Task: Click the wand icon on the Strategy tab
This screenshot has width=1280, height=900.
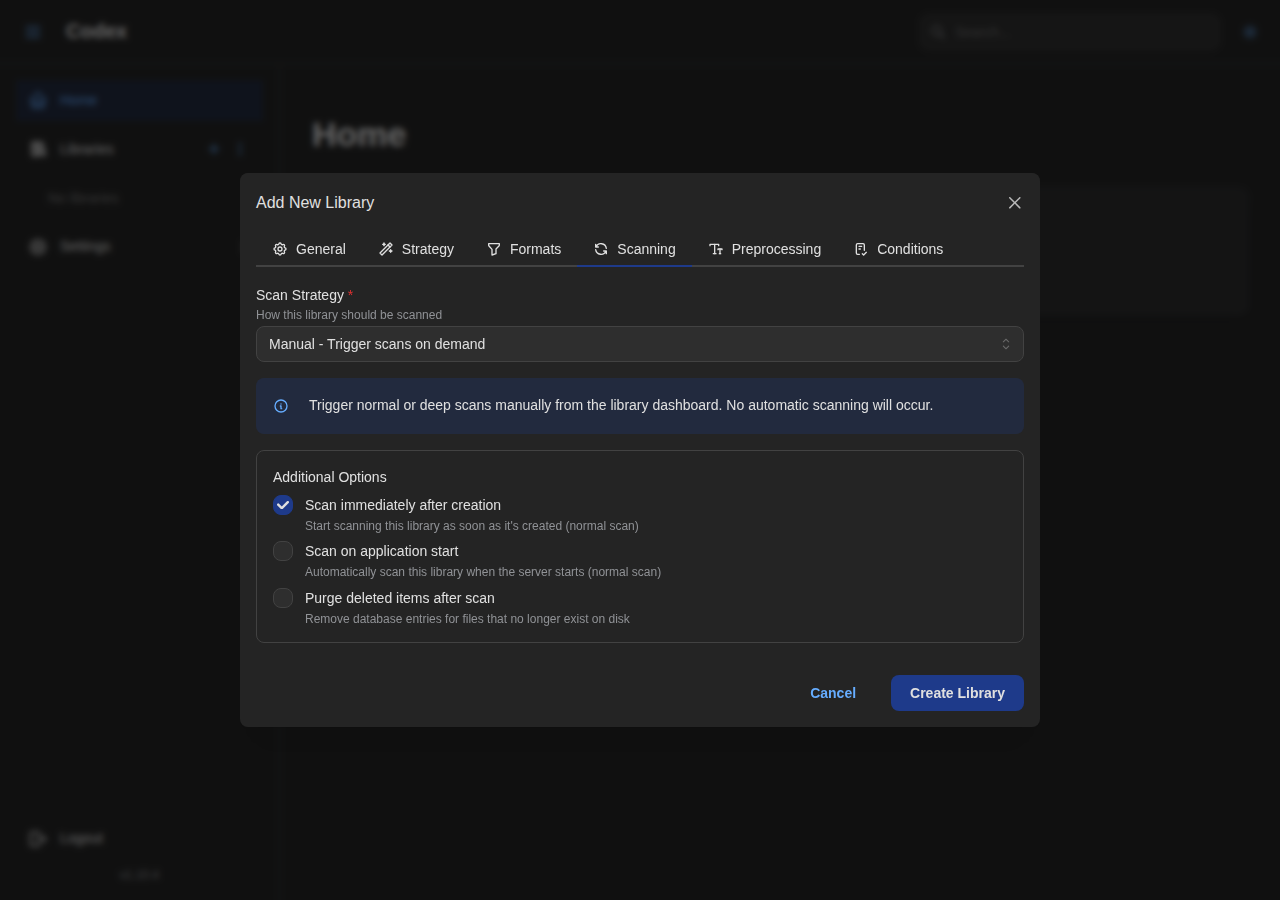Action: [387, 248]
